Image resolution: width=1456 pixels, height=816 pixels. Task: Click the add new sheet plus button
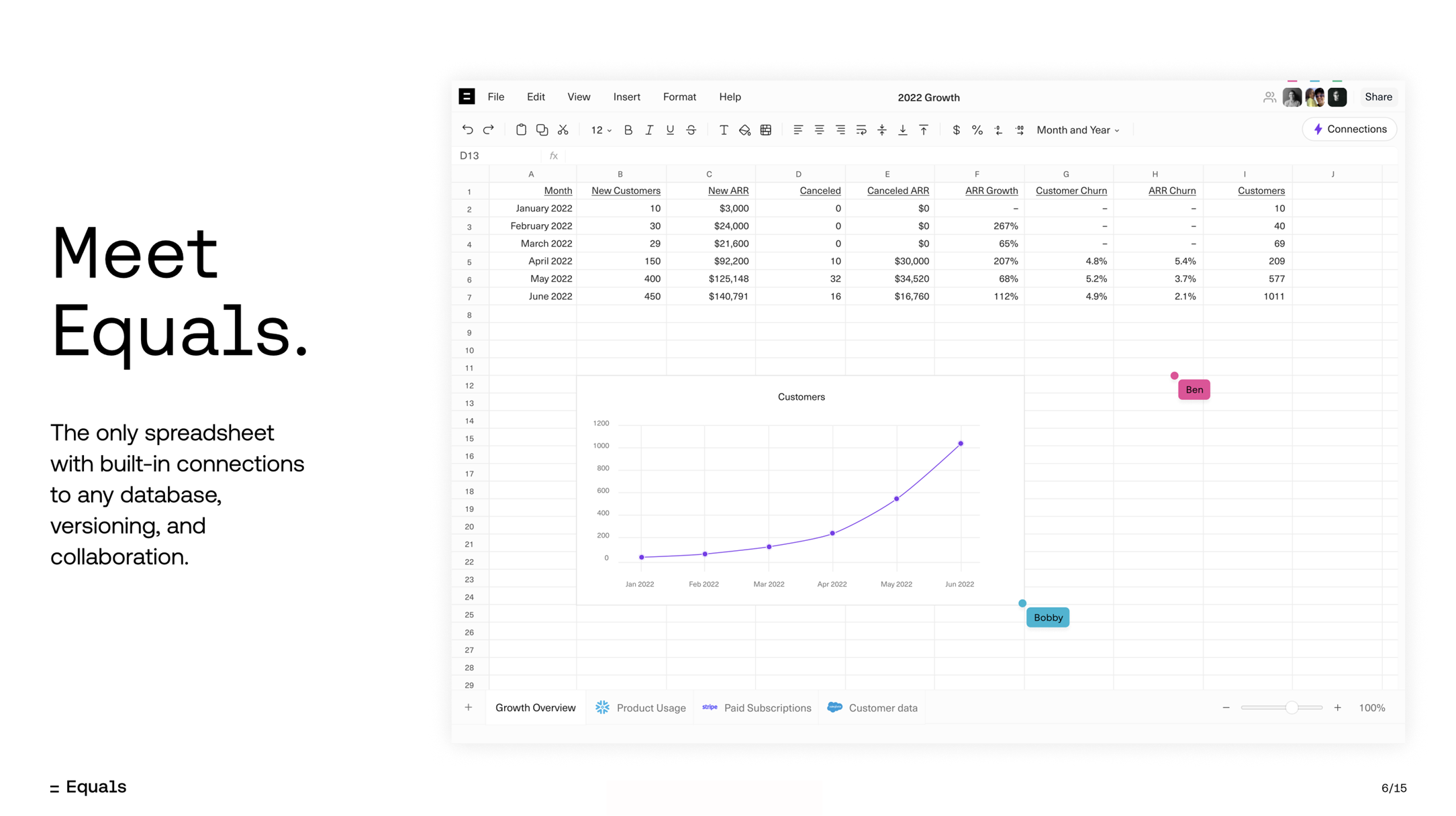click(469, 707)
